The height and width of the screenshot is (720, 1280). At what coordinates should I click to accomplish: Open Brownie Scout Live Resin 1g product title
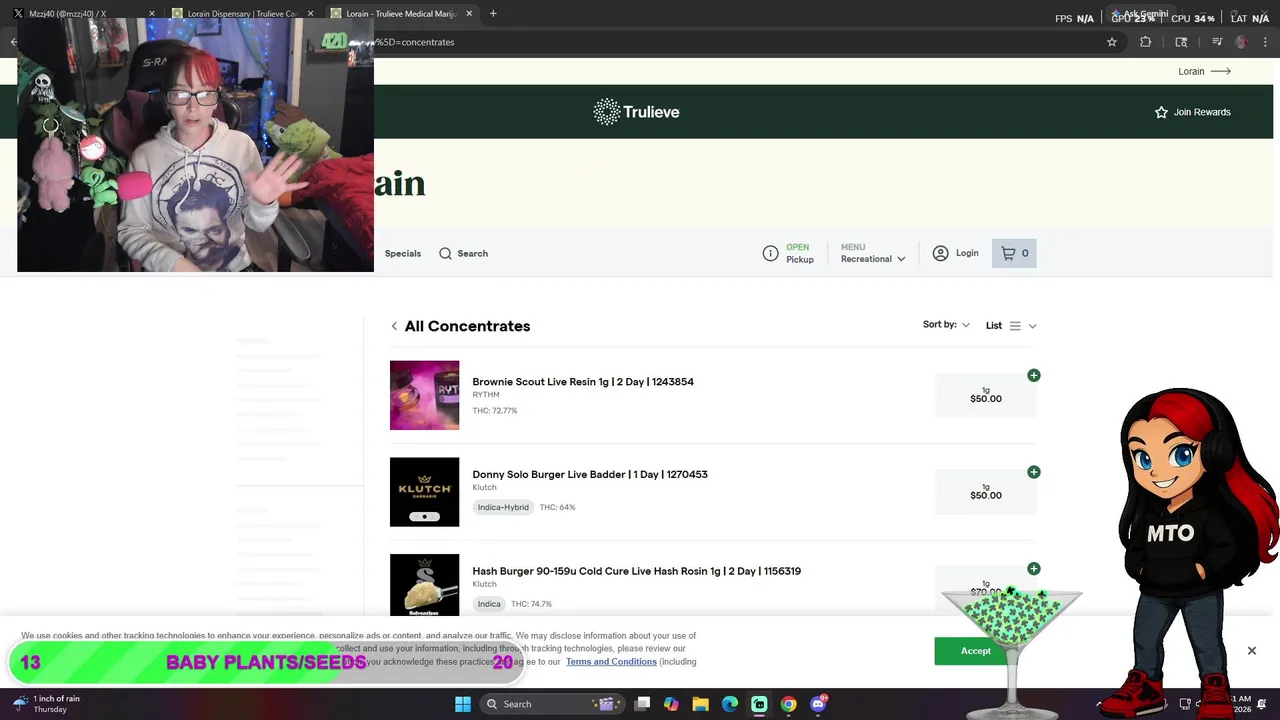[x=583, y=381]
